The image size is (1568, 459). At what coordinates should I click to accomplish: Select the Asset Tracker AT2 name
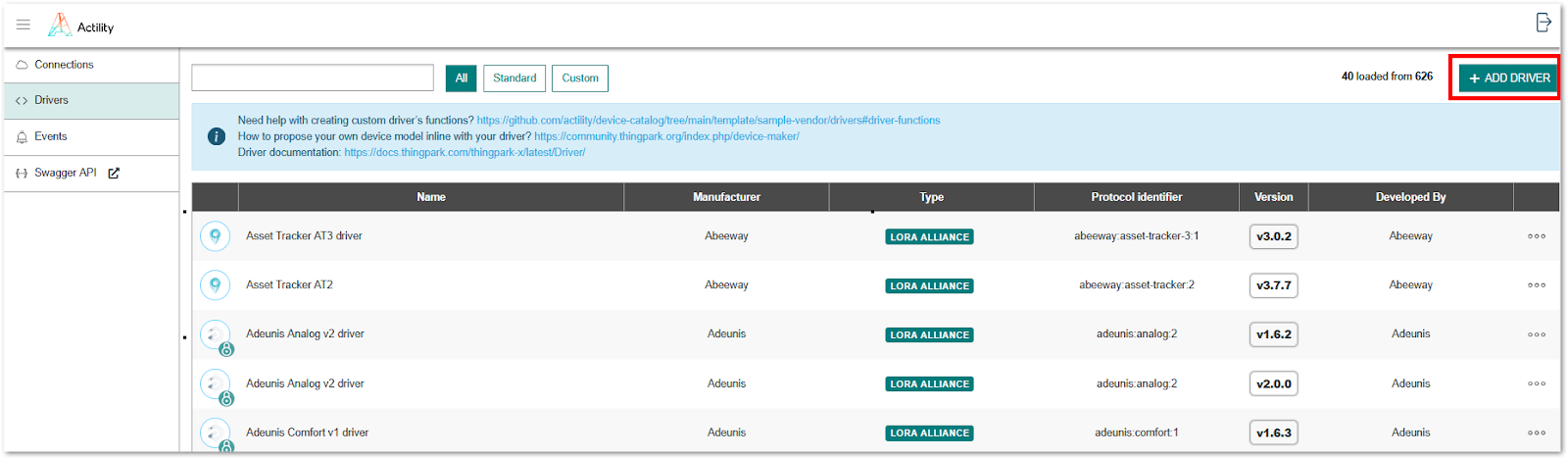point(289,285)
